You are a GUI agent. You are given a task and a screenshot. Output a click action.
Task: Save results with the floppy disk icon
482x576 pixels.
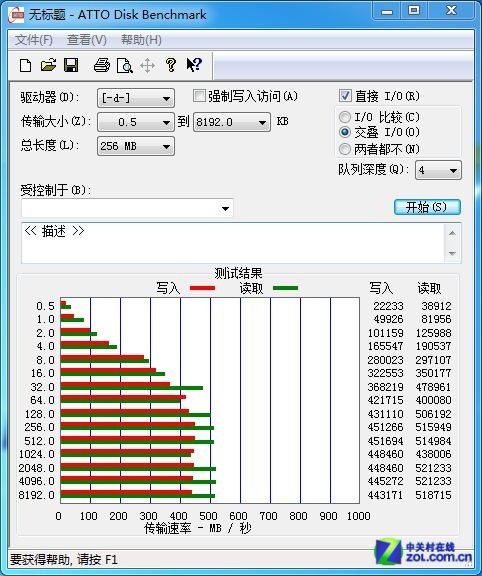click(x=71, y=65)
